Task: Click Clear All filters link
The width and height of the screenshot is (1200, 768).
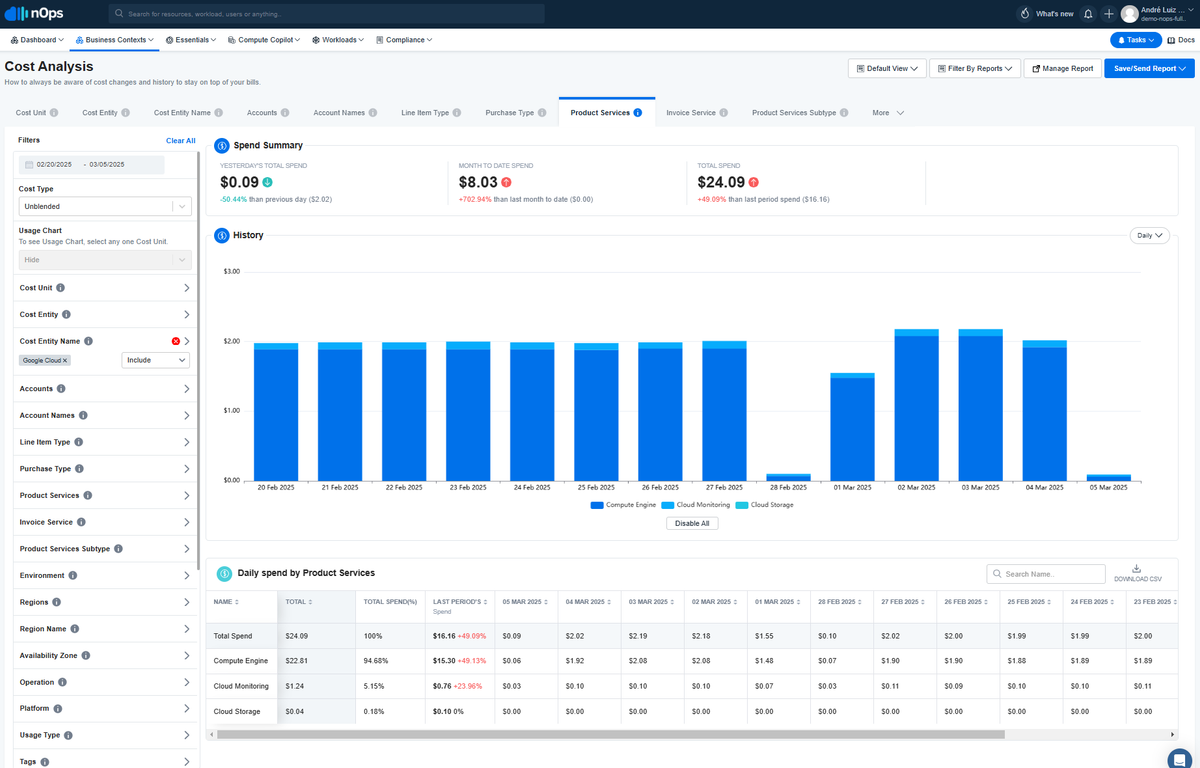Action: click(x=181, y=141)
